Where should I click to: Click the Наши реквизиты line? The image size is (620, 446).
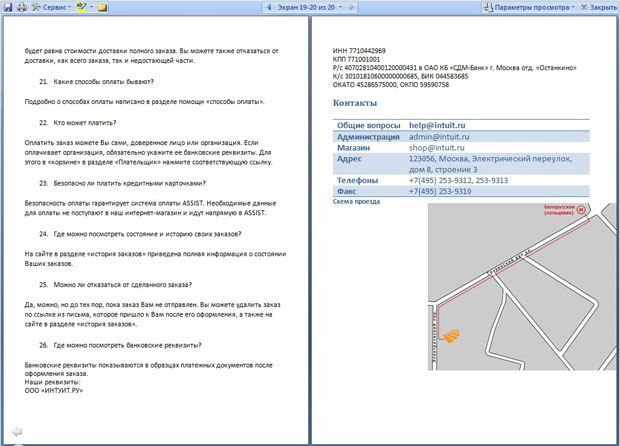pyautogui.click(x=52, y=382)
